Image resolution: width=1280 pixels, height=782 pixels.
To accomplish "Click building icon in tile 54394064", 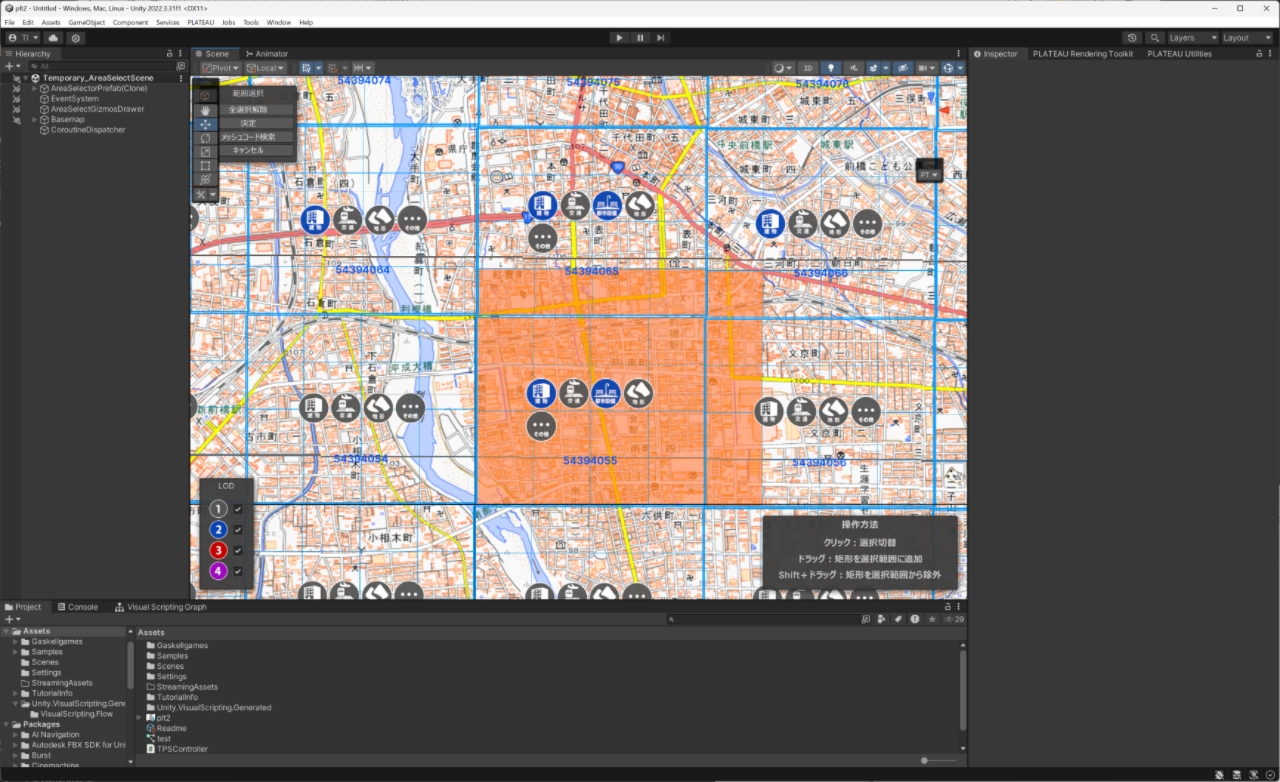I will [x=315, y=220].
